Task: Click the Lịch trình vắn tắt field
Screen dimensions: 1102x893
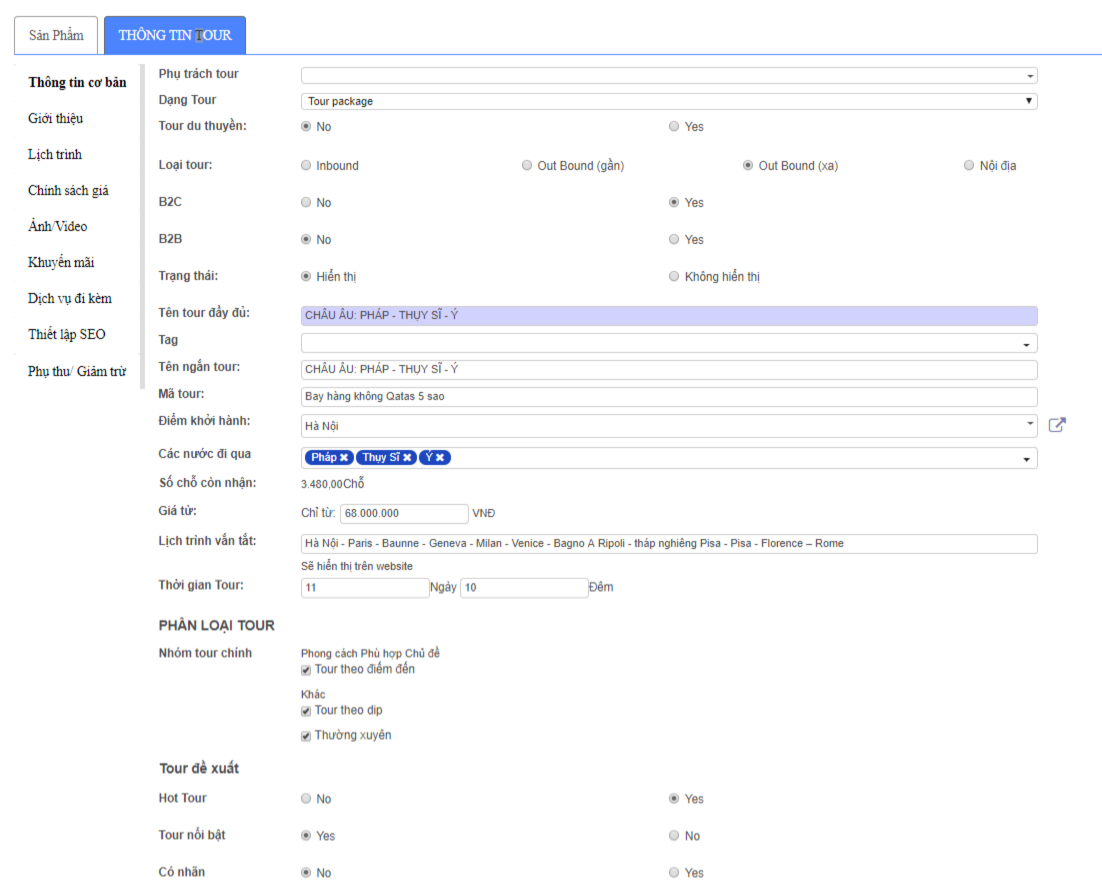Action: click(x=669, y=544)
